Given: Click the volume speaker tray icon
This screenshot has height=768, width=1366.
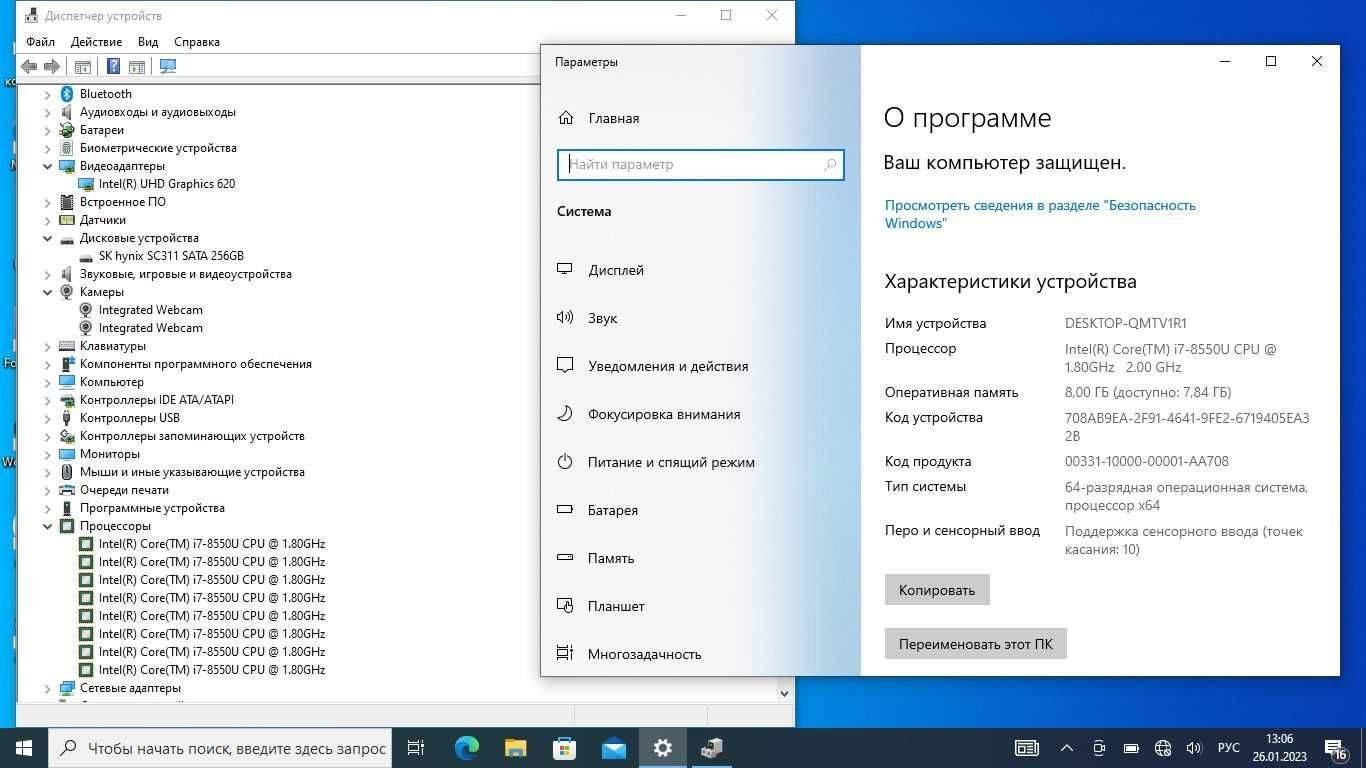Looking at the screenshot, I should [x=1194, y=748].
